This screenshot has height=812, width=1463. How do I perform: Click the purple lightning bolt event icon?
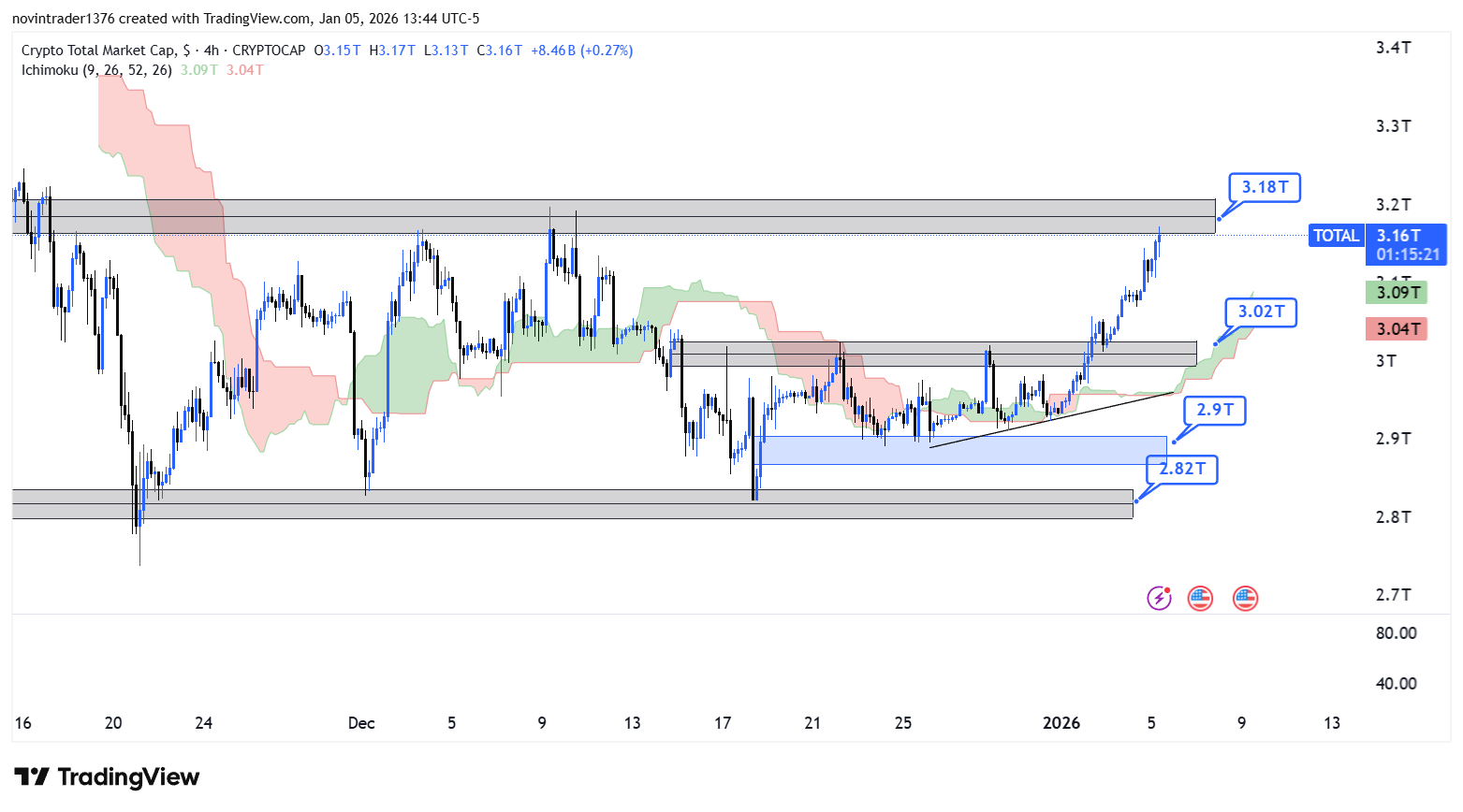point(1159,598)
